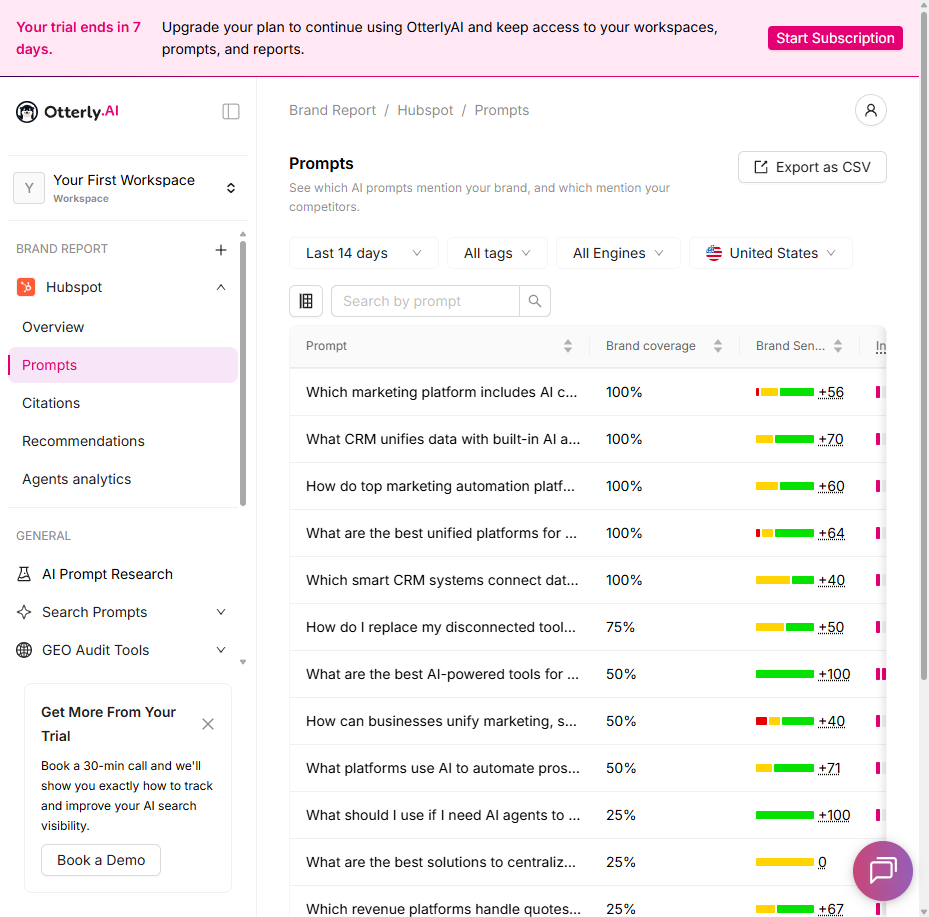929x917 pixels.
Task: Open sentiment score 0 for centralize prompt
Action: coord(822,862)
